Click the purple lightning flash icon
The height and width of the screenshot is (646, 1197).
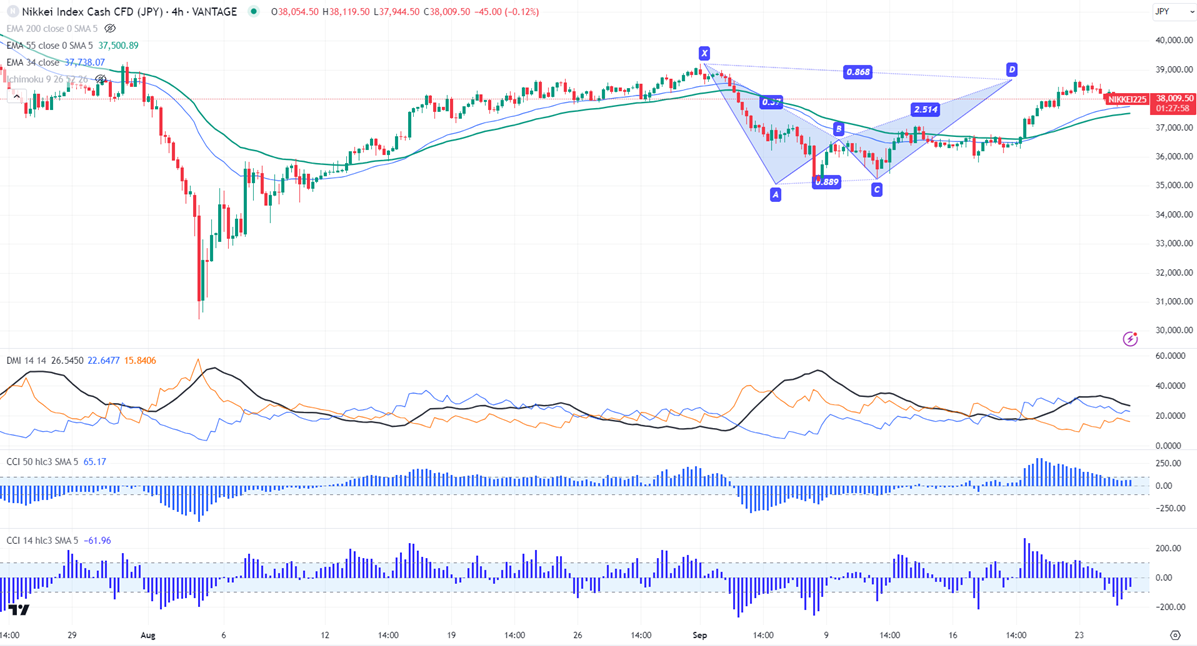1131,338
